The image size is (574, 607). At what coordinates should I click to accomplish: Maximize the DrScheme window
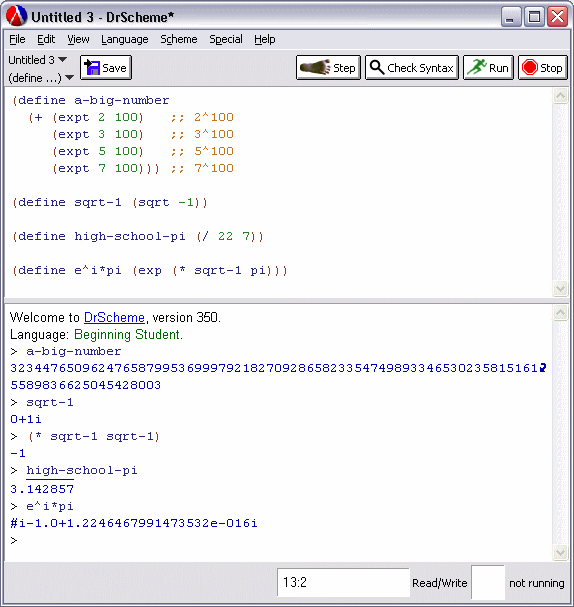[534, 17]
